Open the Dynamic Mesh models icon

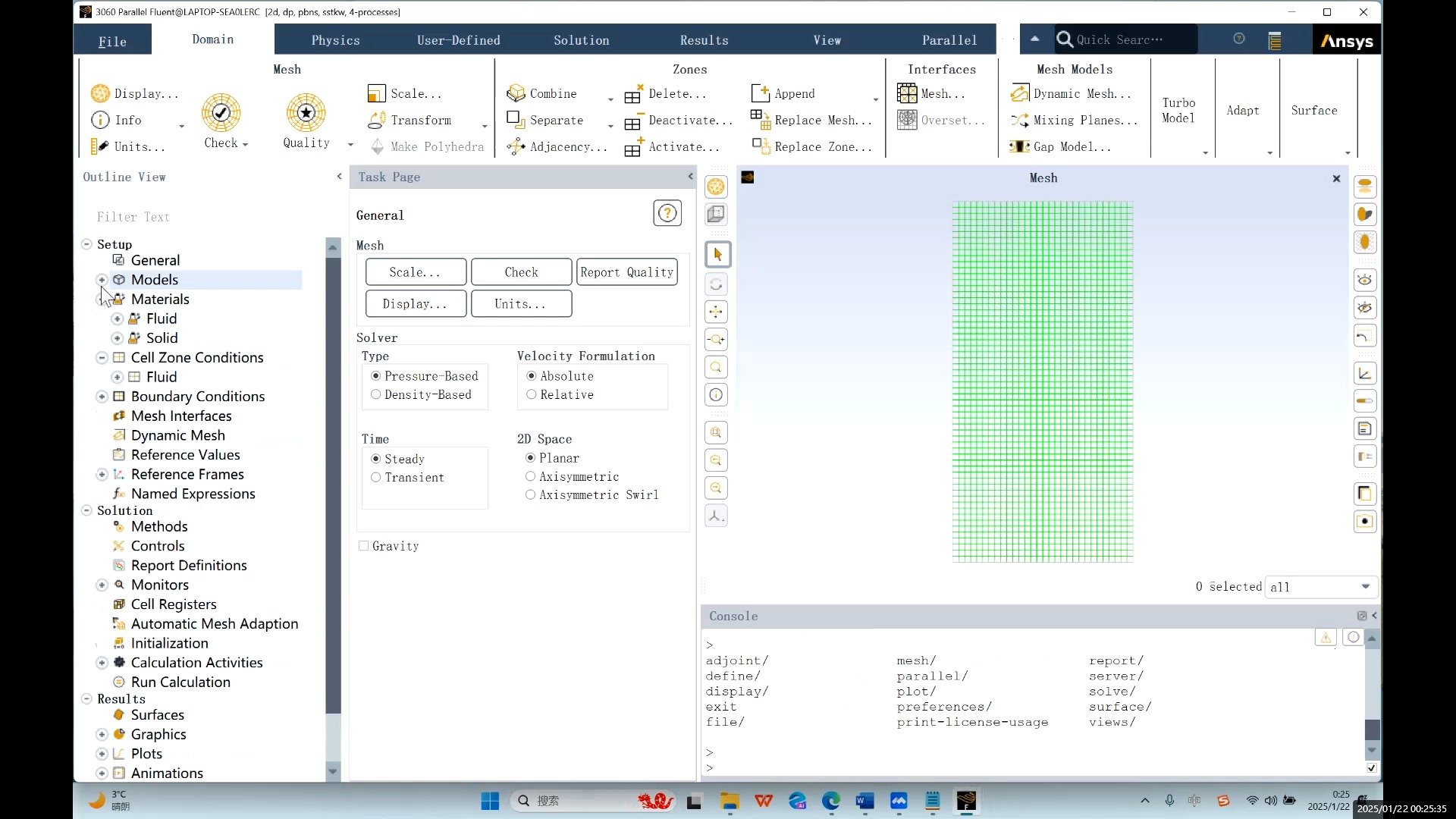coord(1019,93)
